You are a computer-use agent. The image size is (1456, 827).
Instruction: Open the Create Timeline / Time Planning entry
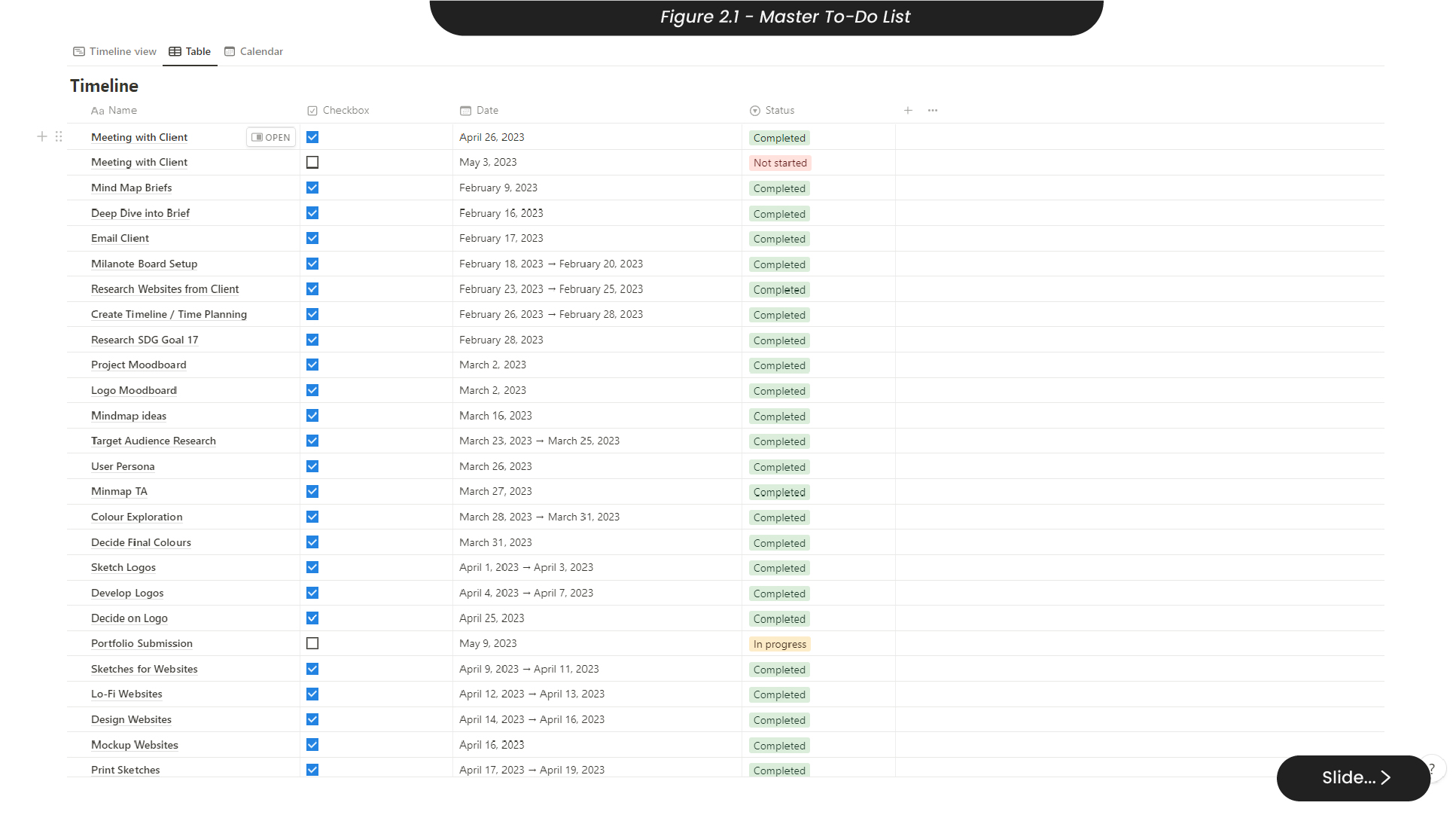(x=169, y=314)
